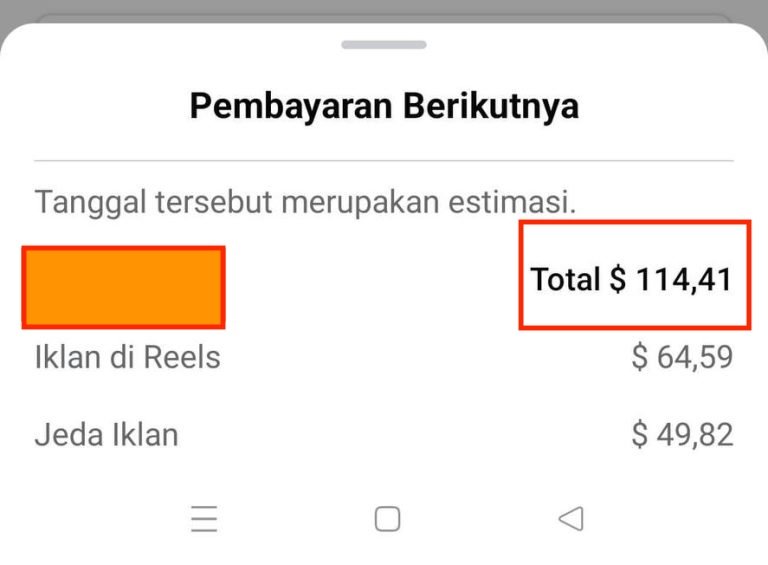This screenshot has height=565, width=768.
Task: Click the Pembayaran Berikutnya heading
Action: pyautogui.click(x=384, y=106)
